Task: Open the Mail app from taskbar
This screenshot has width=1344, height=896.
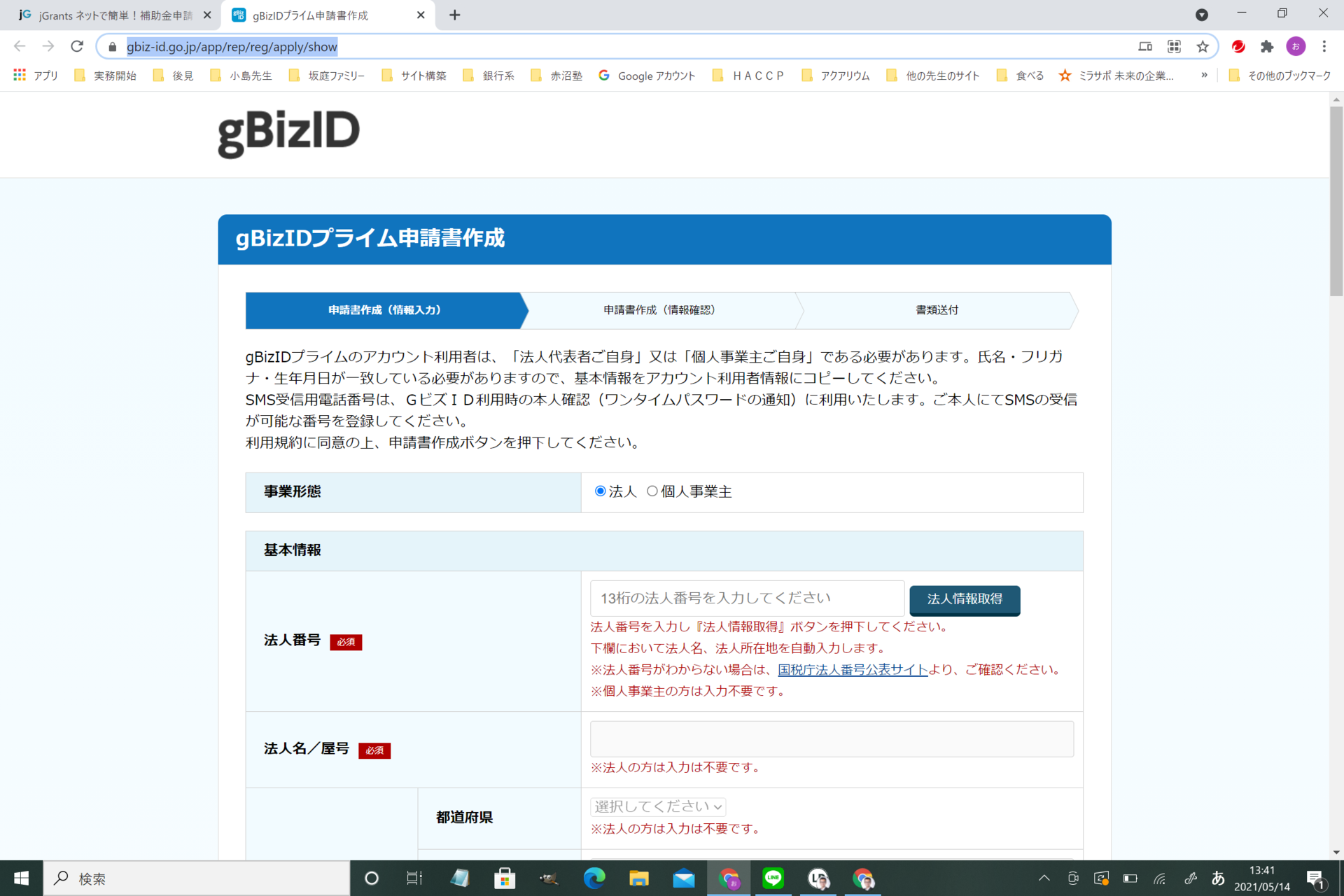Action: point(684,878)
